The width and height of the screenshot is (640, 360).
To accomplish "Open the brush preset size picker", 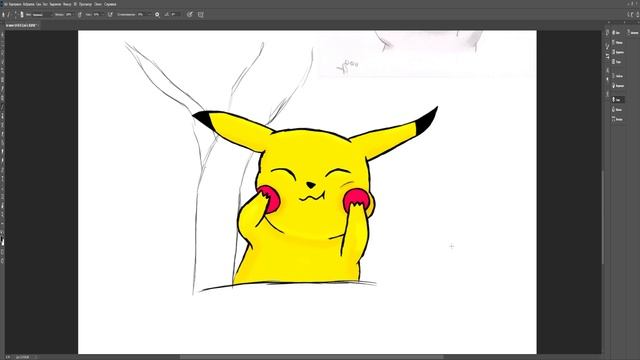I will (16, 14).
